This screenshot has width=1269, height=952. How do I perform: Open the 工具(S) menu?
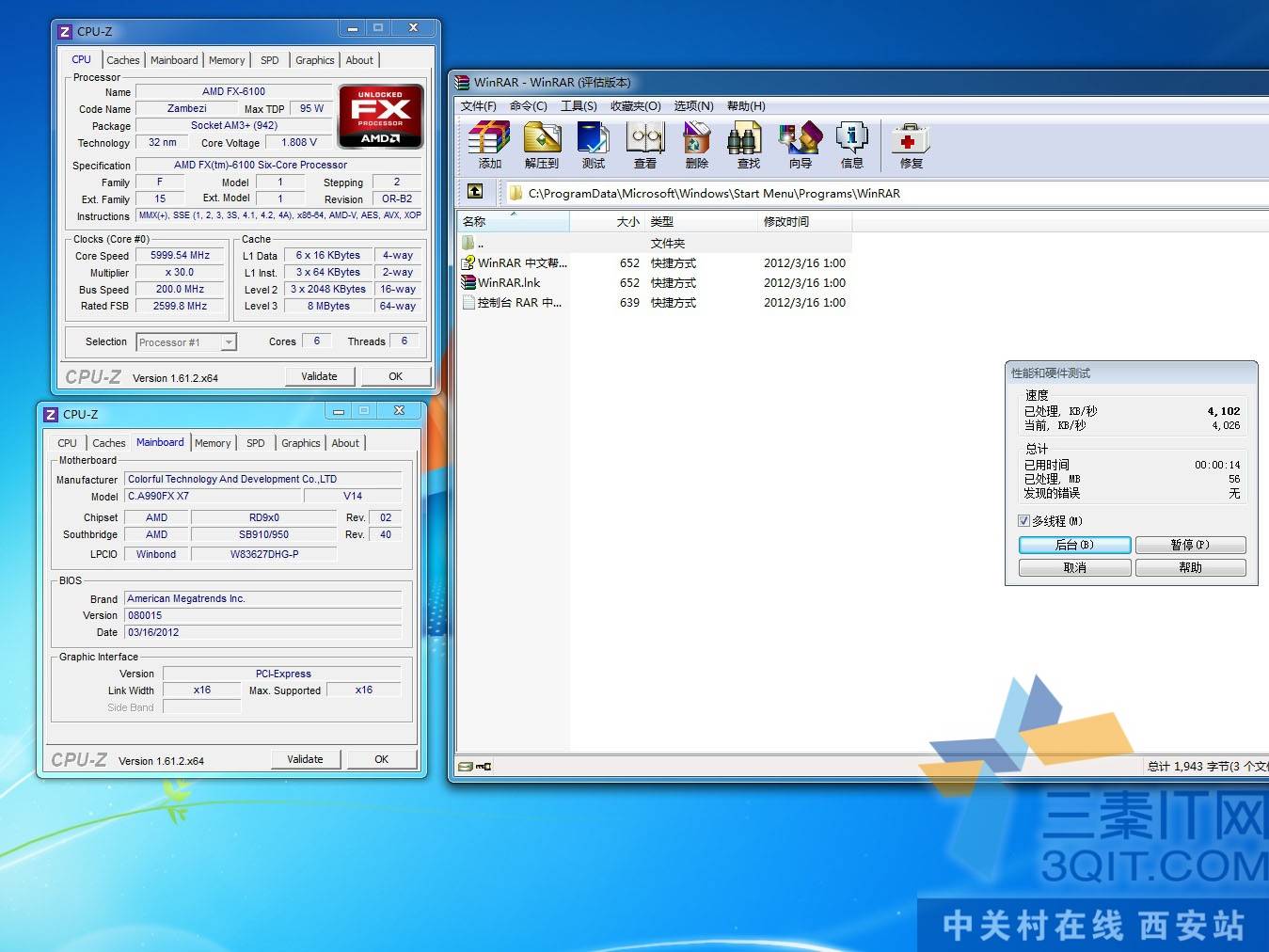tap(579, 106)
